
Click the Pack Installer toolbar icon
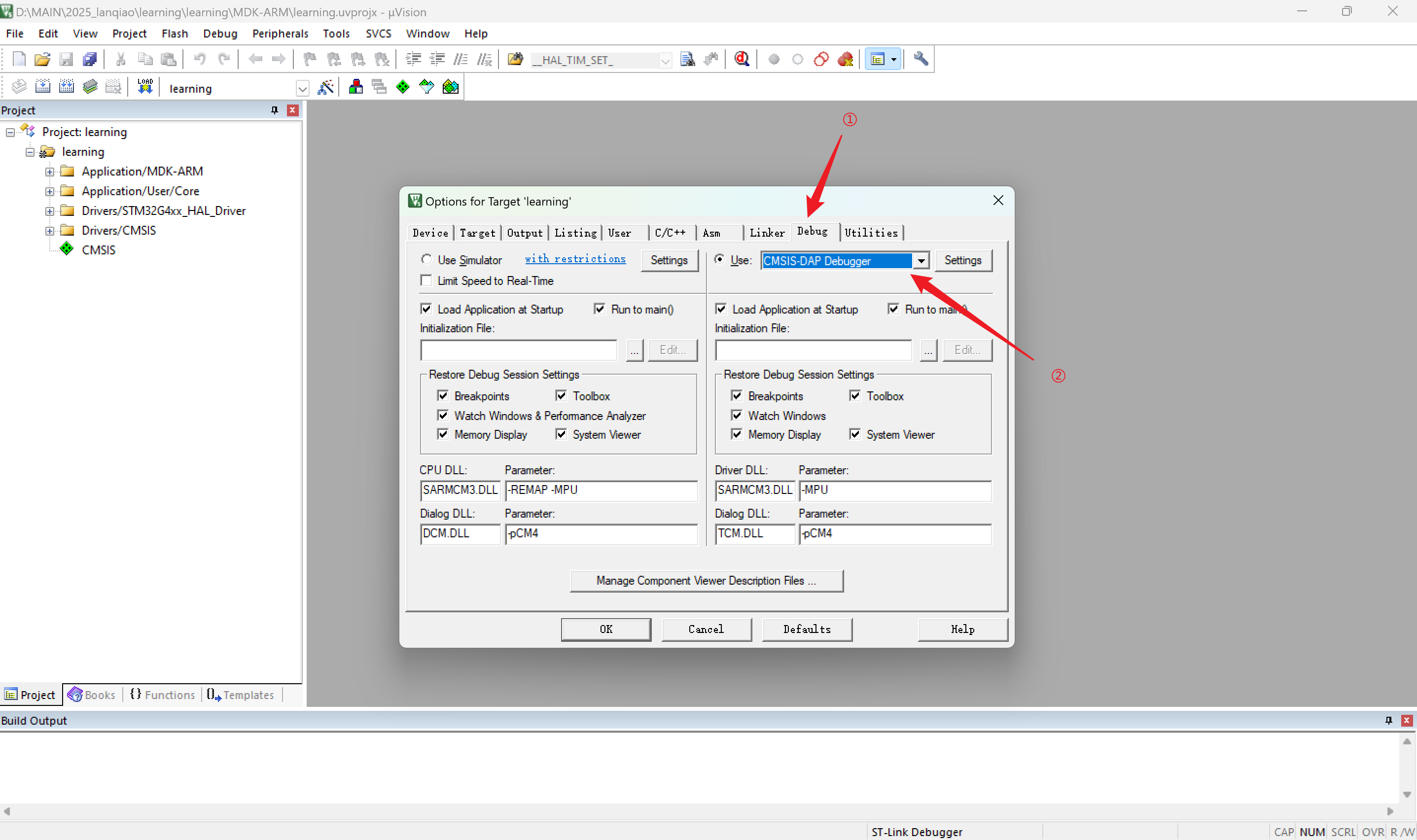tap(451, 87)
